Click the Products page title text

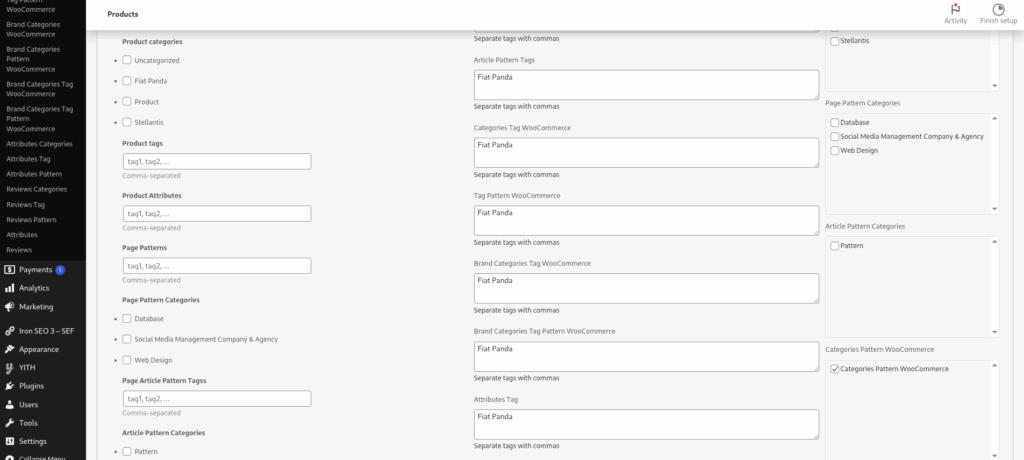[x=123, y=14]
